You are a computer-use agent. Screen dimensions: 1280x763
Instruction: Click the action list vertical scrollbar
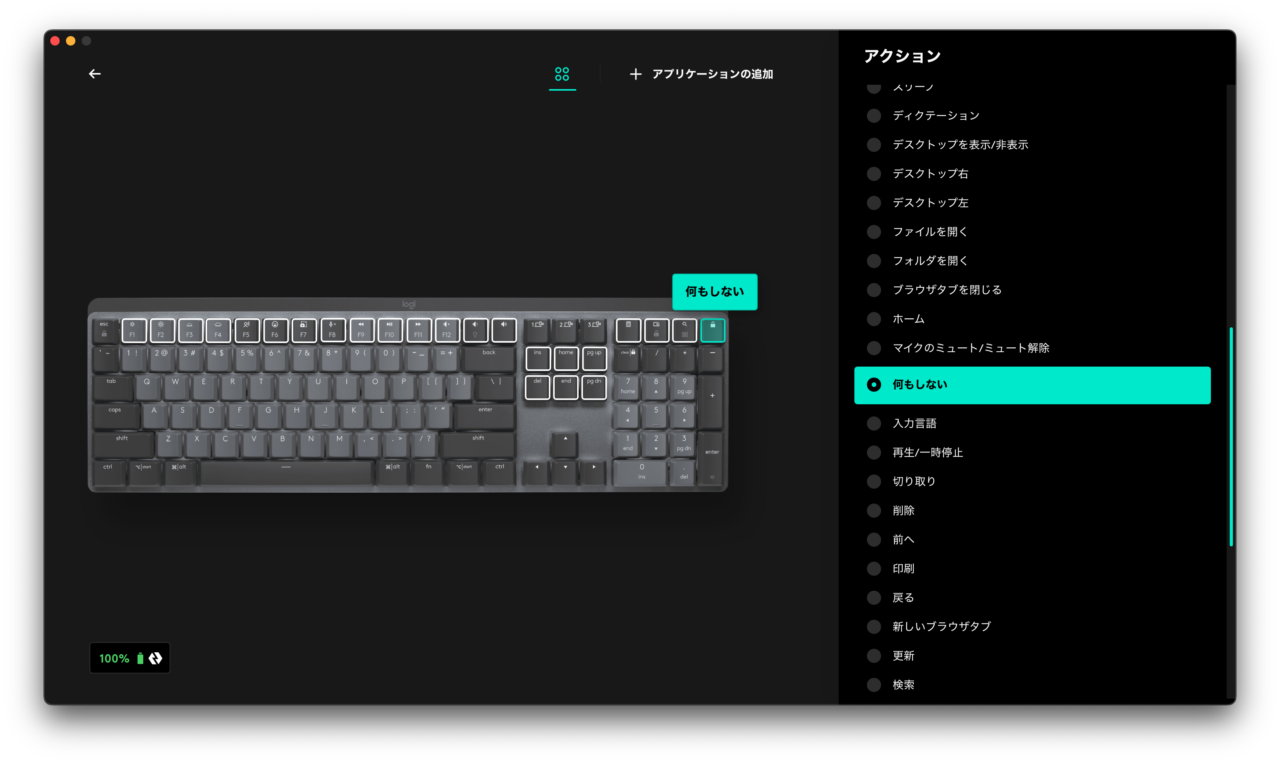click(1231, 436)
